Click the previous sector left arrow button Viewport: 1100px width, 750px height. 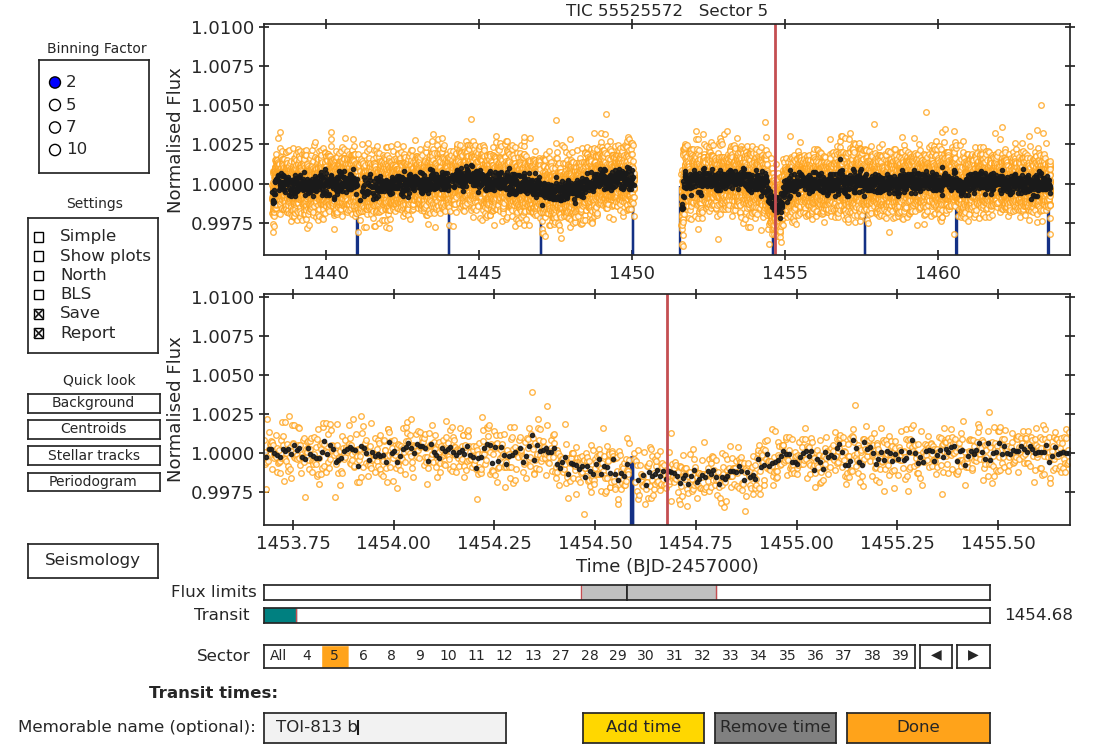(x=936, y=656)
